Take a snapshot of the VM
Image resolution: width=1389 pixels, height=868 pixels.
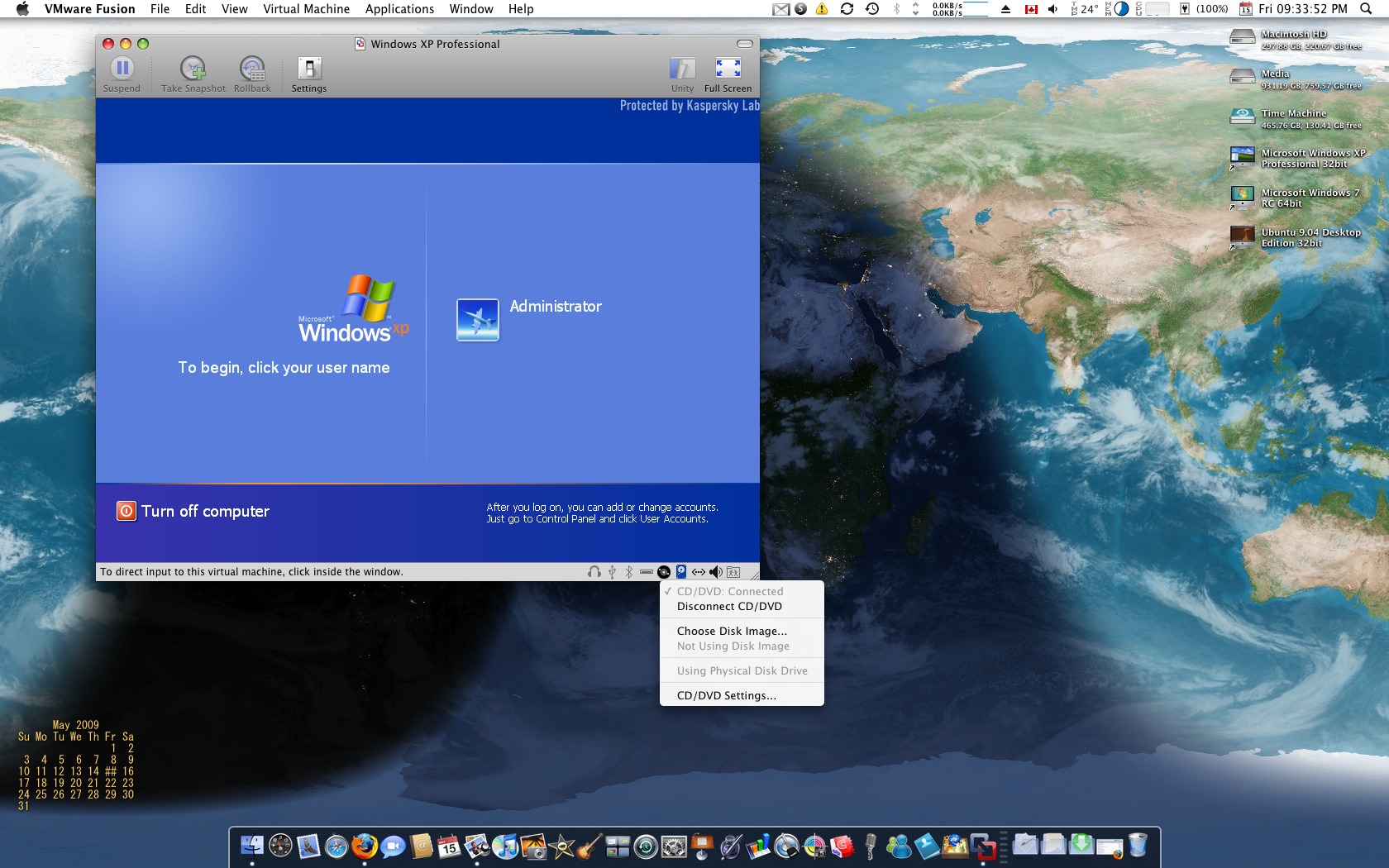(x=193, y=74)
